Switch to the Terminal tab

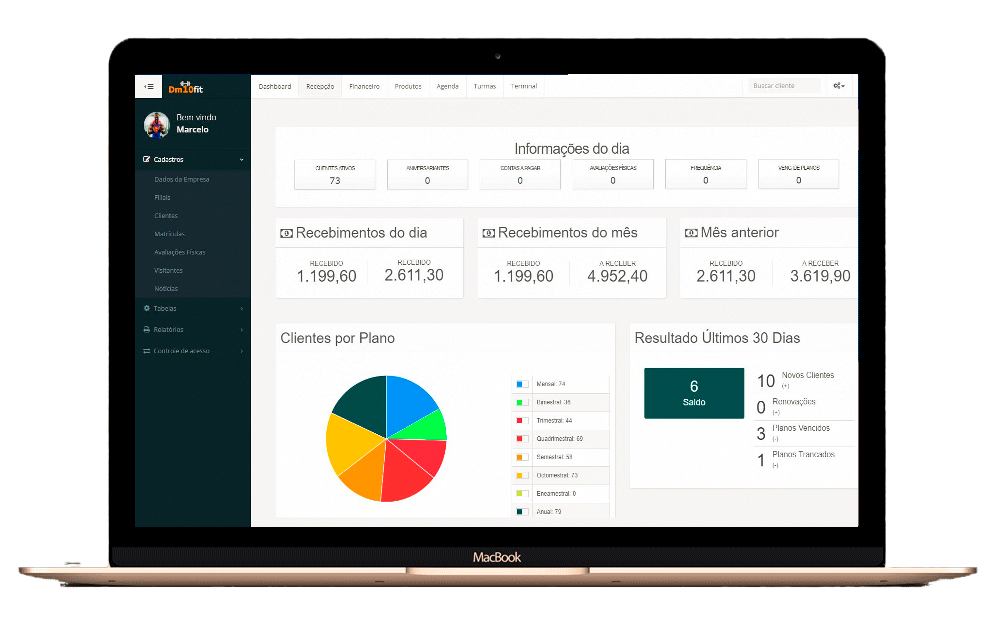(524, 86)
